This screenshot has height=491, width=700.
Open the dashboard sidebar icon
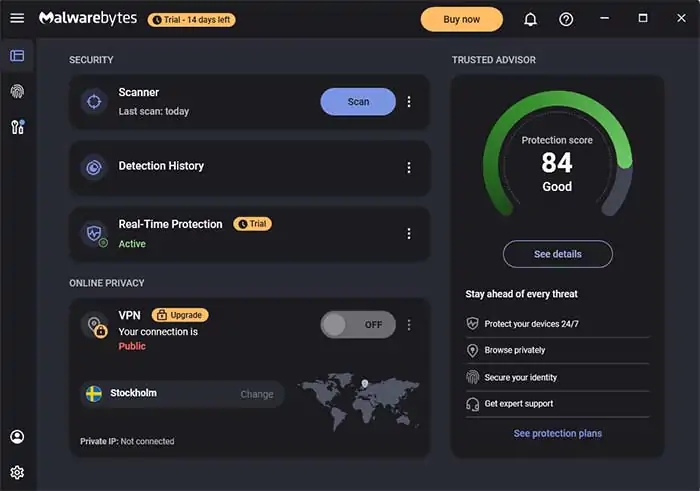pyautogui.click(x=17, y=55)
